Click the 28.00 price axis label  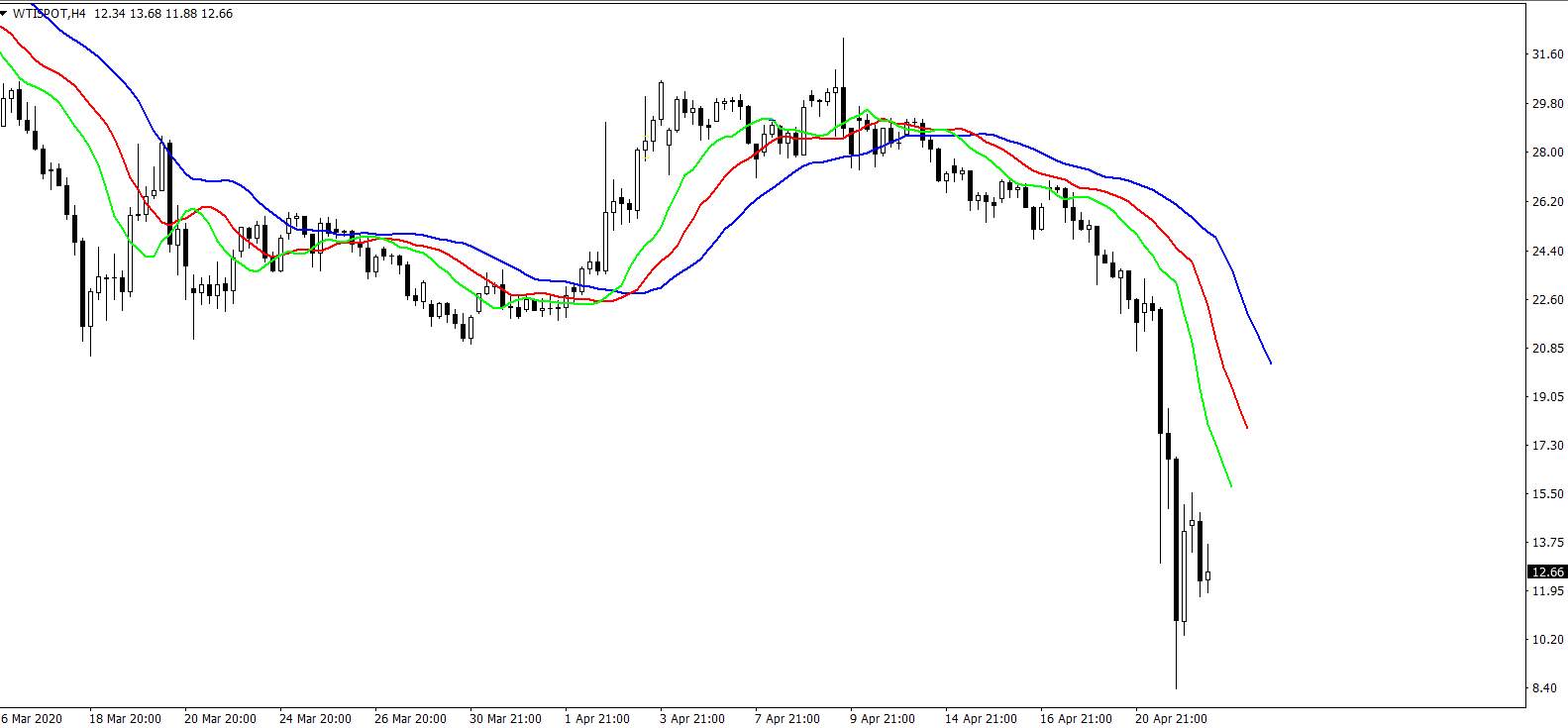point(1547,153)
